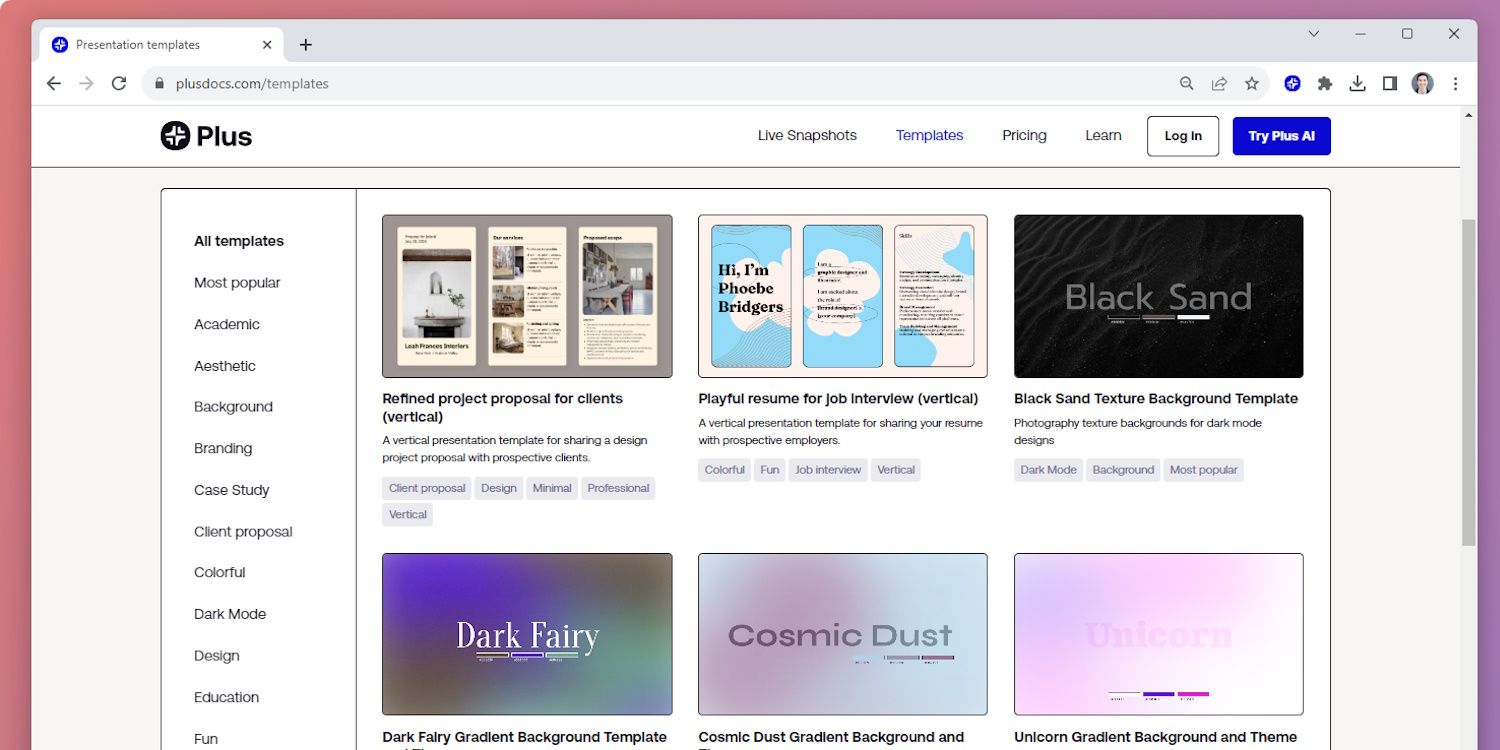The height and width of the screenshot is (750, 1500).
Task: Open the browser extensions puzzle icon
Action: pos(1325,84)
